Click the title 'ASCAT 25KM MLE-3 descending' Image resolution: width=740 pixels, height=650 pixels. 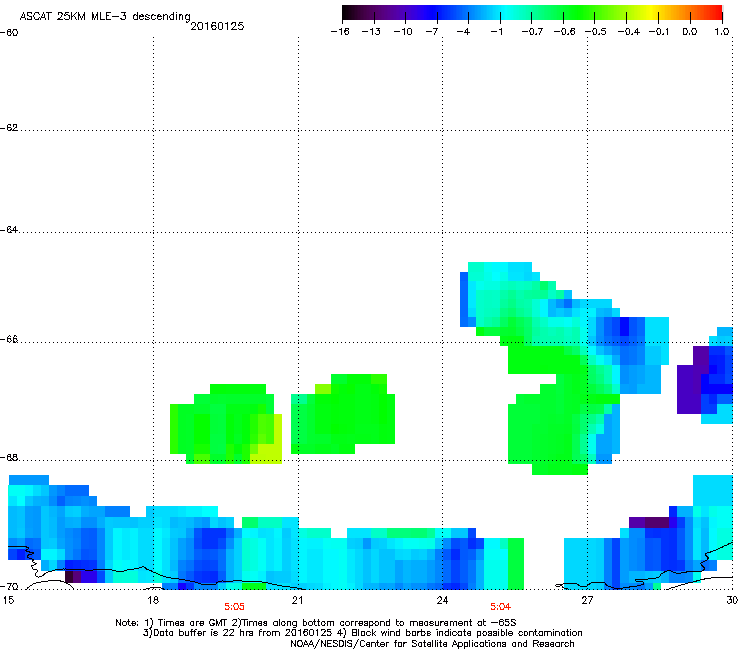(105, 16)
